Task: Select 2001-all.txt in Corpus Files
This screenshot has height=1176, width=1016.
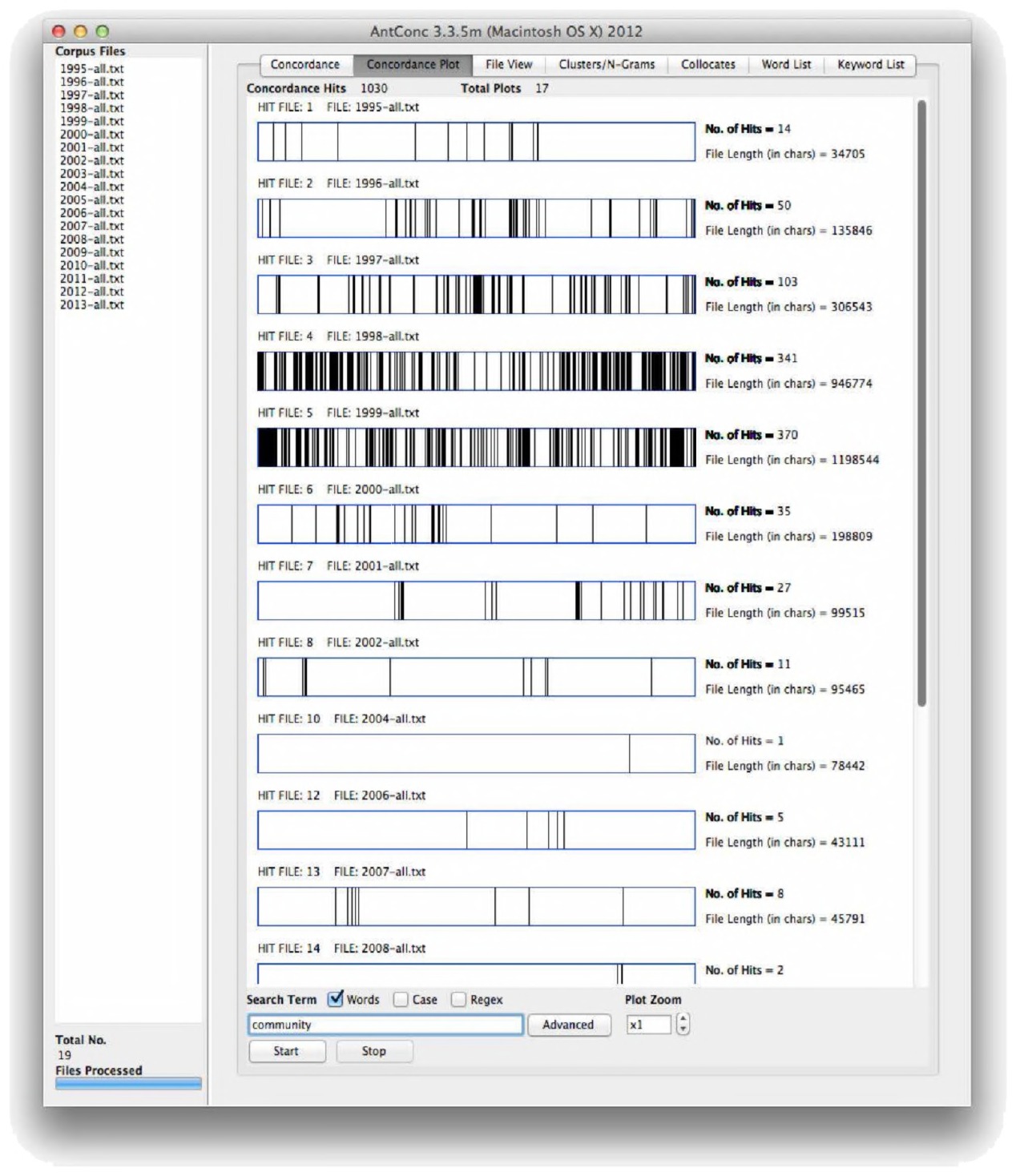Action: click(x=92, y=147)
